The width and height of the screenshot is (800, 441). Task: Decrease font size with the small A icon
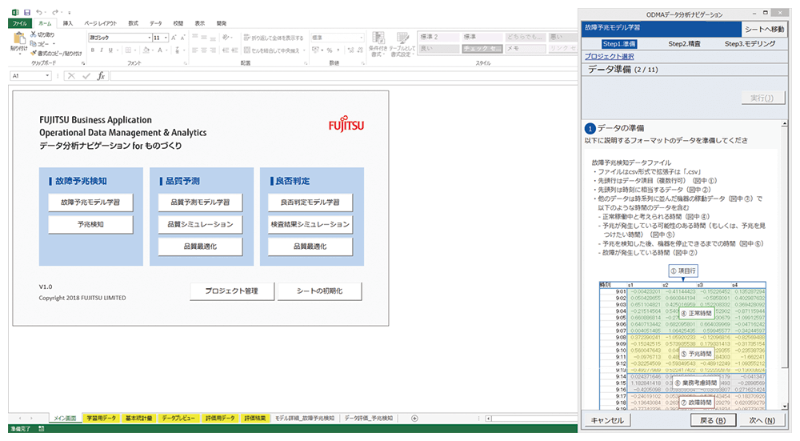click(x=182, y=38)
